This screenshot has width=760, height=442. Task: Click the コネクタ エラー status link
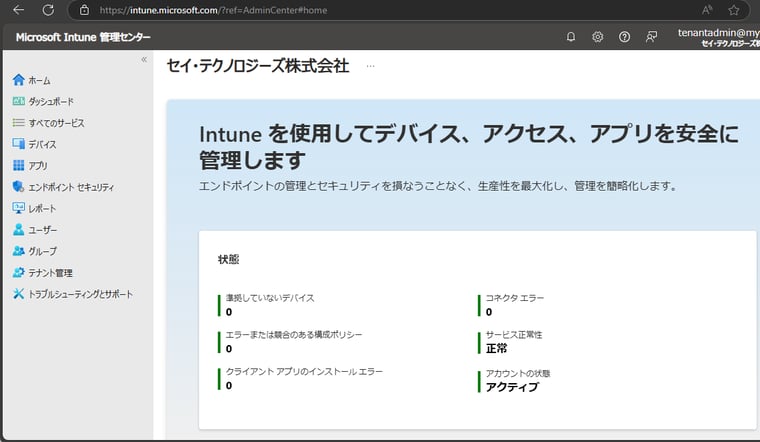click(515, 298)
